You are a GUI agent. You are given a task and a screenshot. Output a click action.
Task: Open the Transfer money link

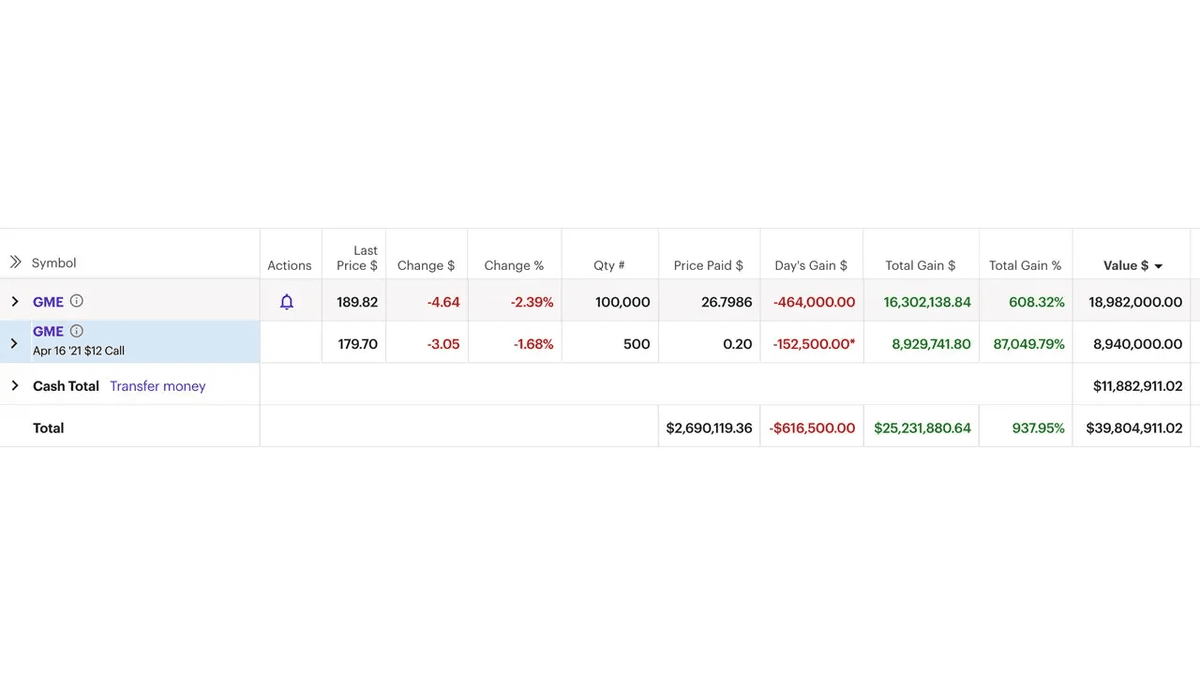[x=158, y=386]
